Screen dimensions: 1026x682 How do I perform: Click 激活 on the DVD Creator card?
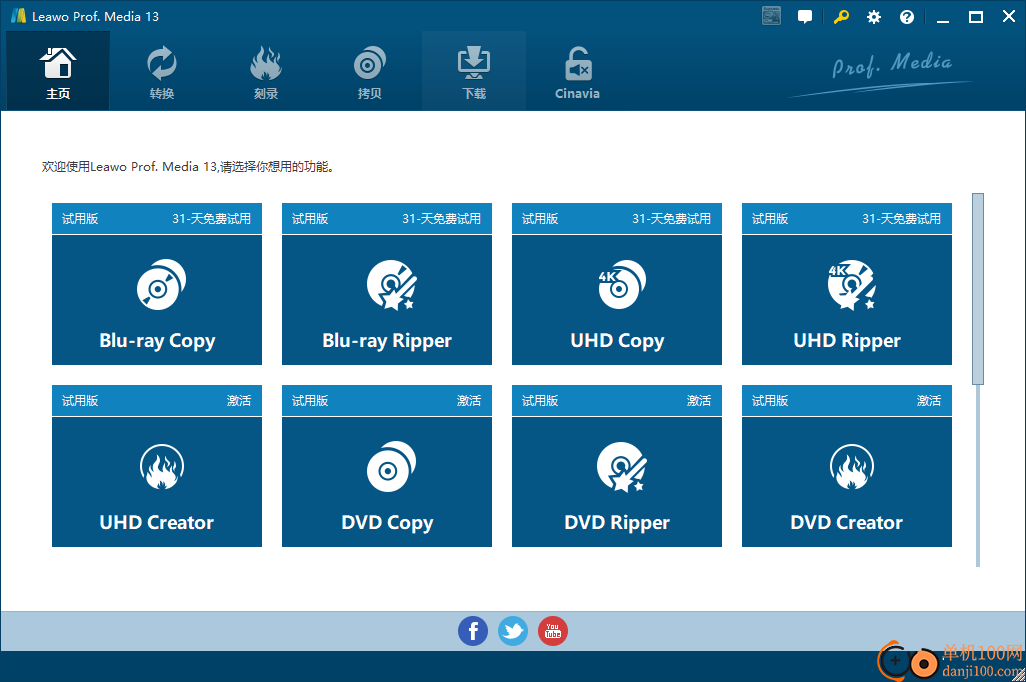(929, 401)
